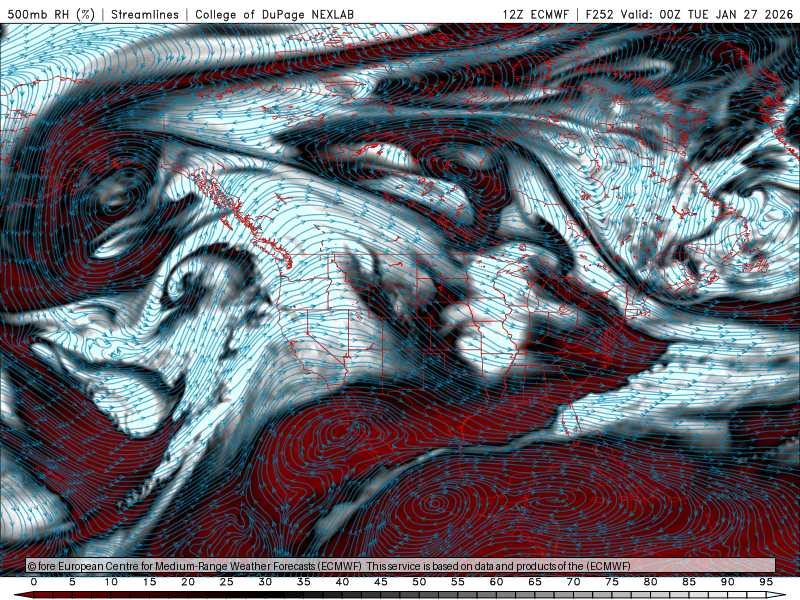Click the ECMWF copyright notice banner
The width and height of the screenshot is (800, 600).
tap(401, 566)
